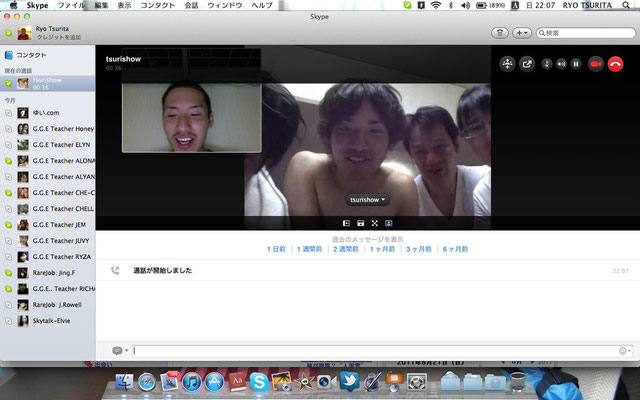The image size is (640, 400).
Task: Toggle the self-view picture icon under video
Action: pos(389,223)
